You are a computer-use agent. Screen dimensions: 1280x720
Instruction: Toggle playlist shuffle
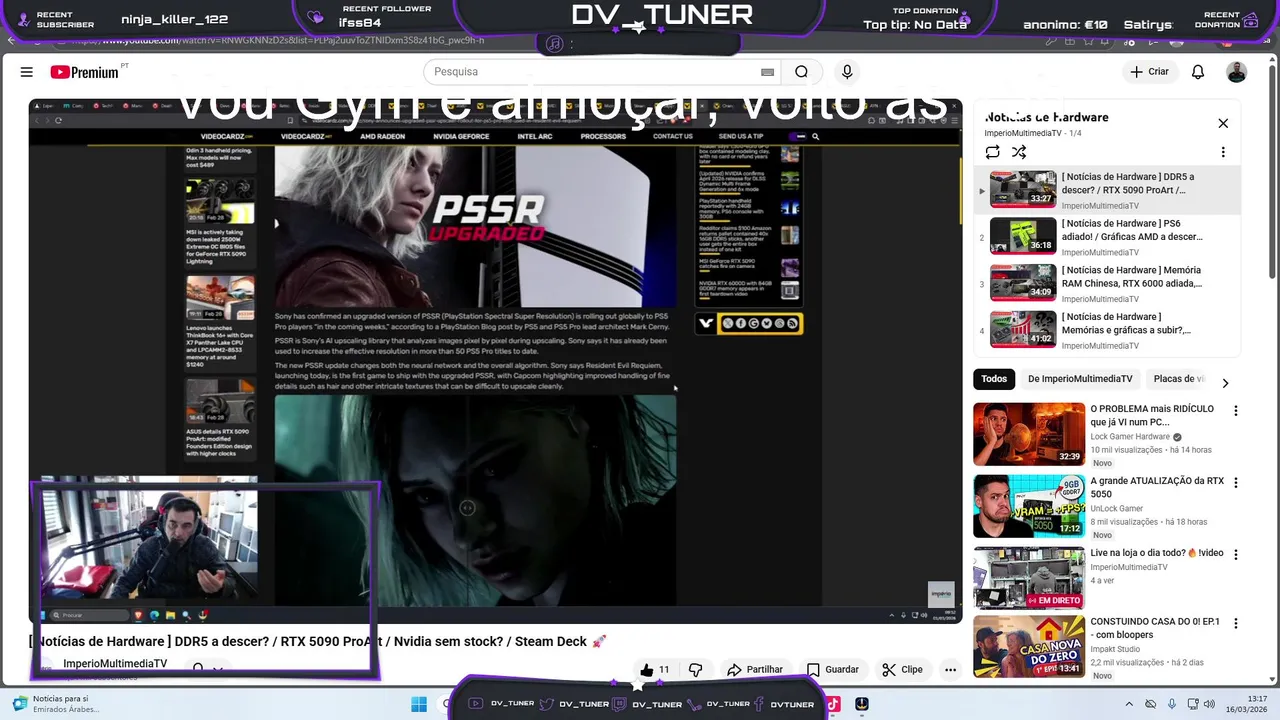pyautogui.click(x=1019, y=152)
